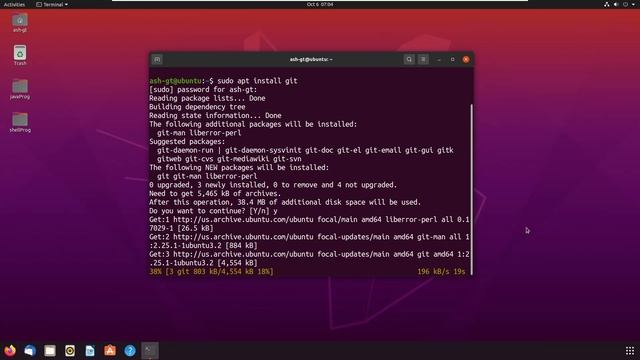The height and width of the screenshot is (360, 640).
Task: Close the terminal window
Action: point(466,60)
